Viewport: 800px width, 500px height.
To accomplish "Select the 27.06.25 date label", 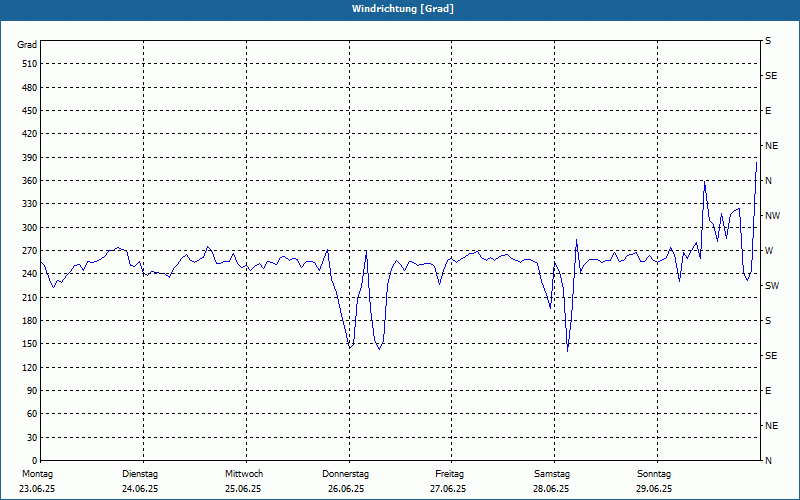I will point(448,489).
